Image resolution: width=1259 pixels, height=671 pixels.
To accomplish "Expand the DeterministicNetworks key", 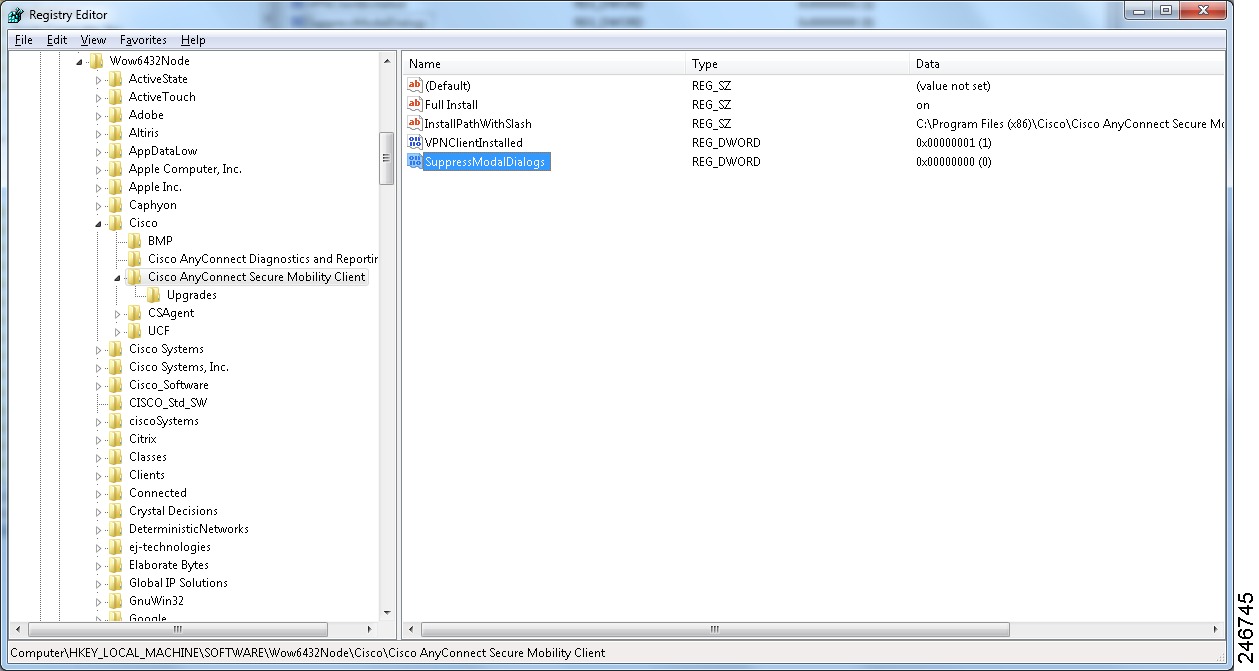I will coord(99,530).
